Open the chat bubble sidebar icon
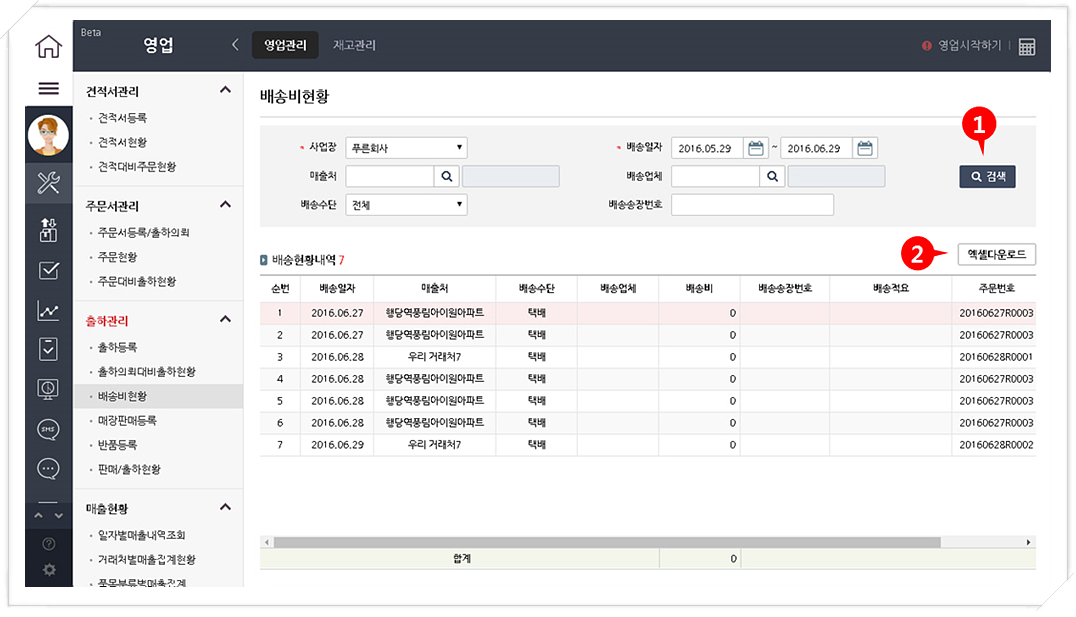This screenshot has height=617, width=1076. pyautogui.click(x=48, y=469)
